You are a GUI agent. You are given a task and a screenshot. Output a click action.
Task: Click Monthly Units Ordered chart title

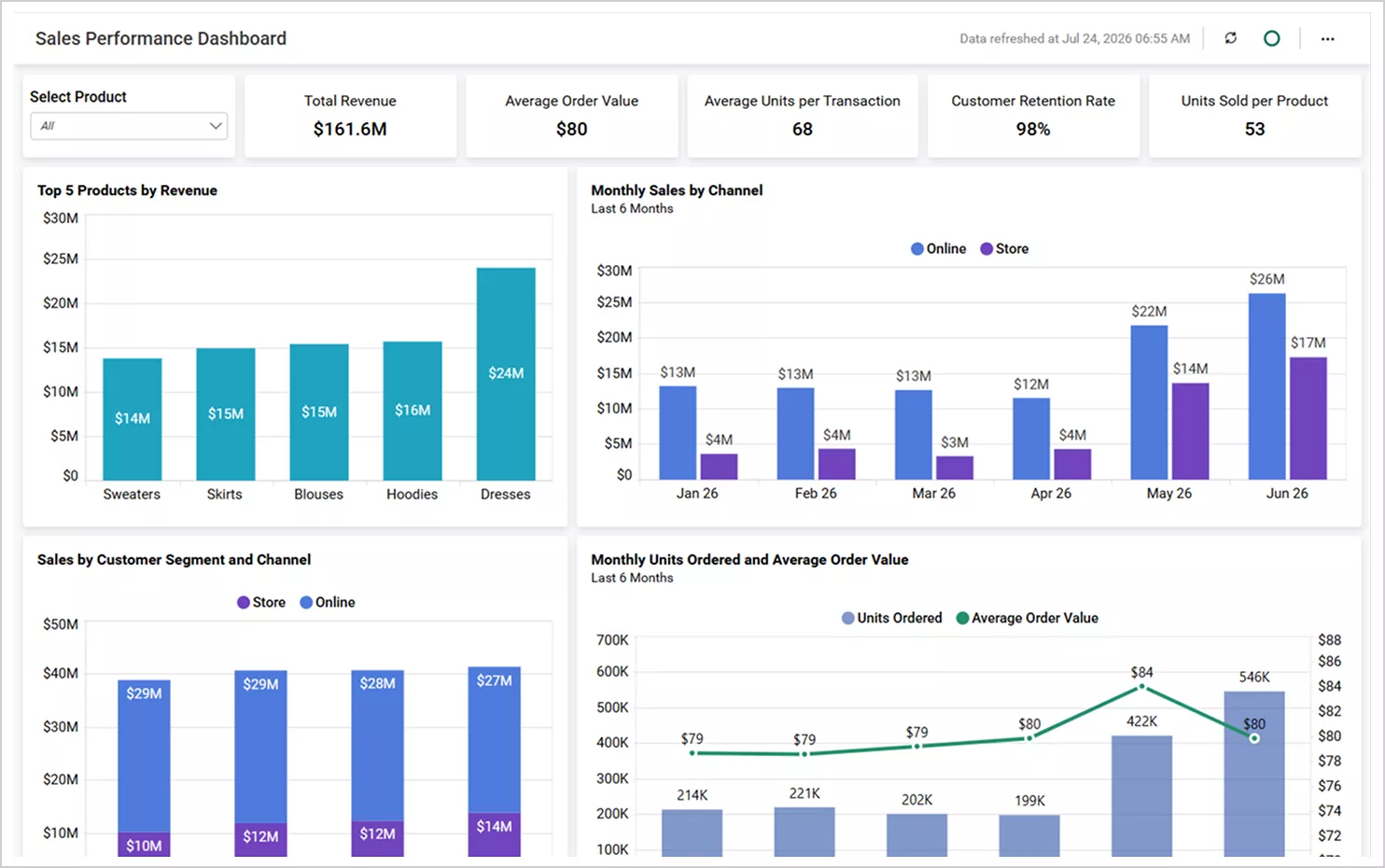(x=749, y=560)
